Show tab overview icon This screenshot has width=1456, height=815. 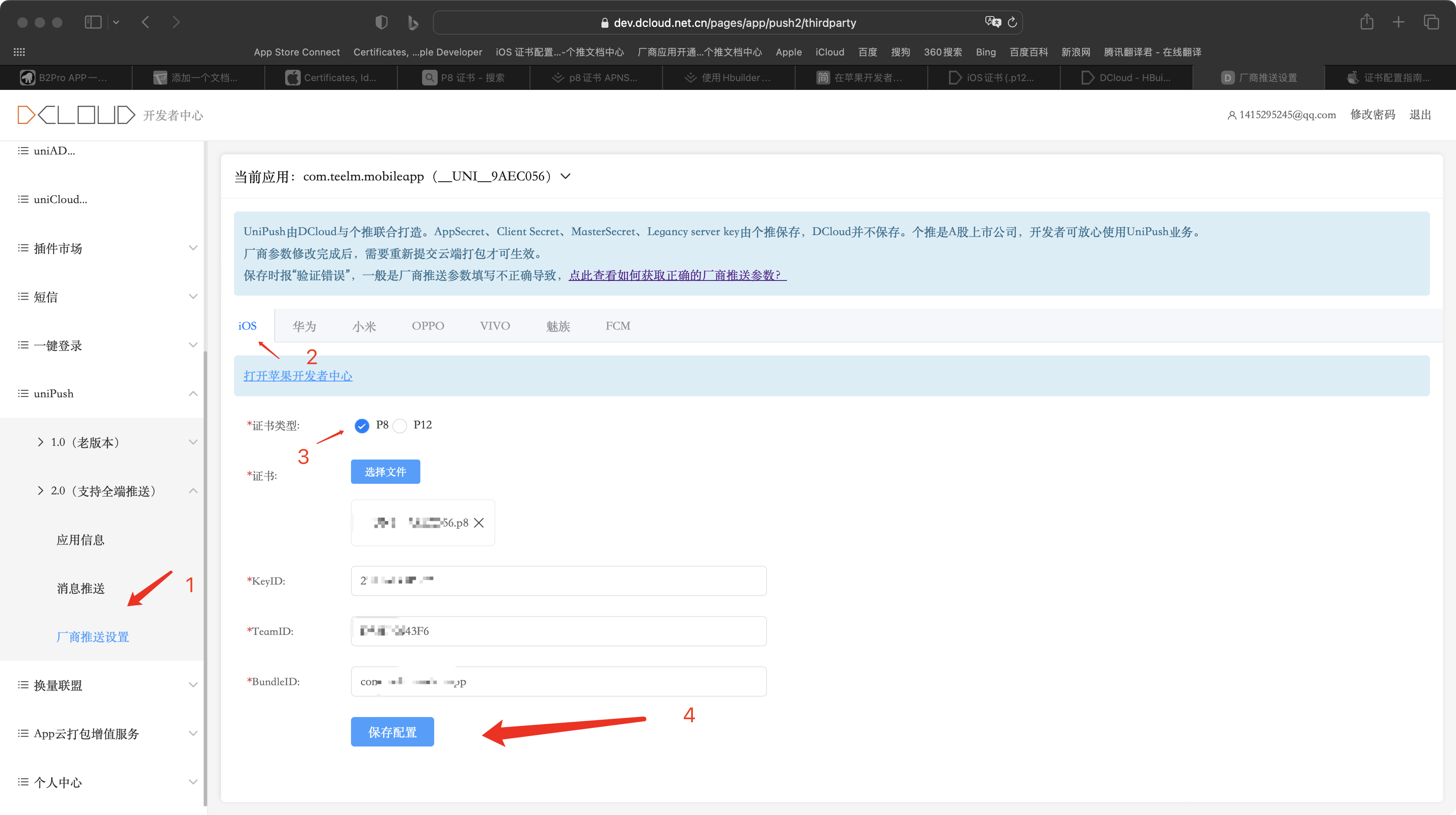1431,22
